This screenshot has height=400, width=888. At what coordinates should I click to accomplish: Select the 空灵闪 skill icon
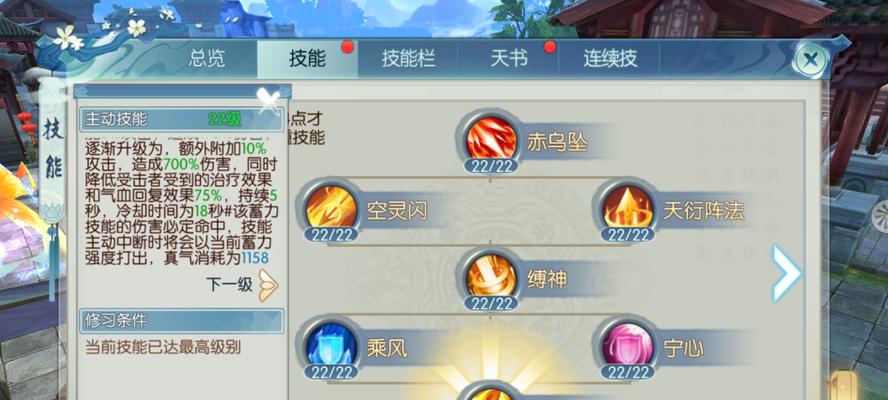pos(331,209)
